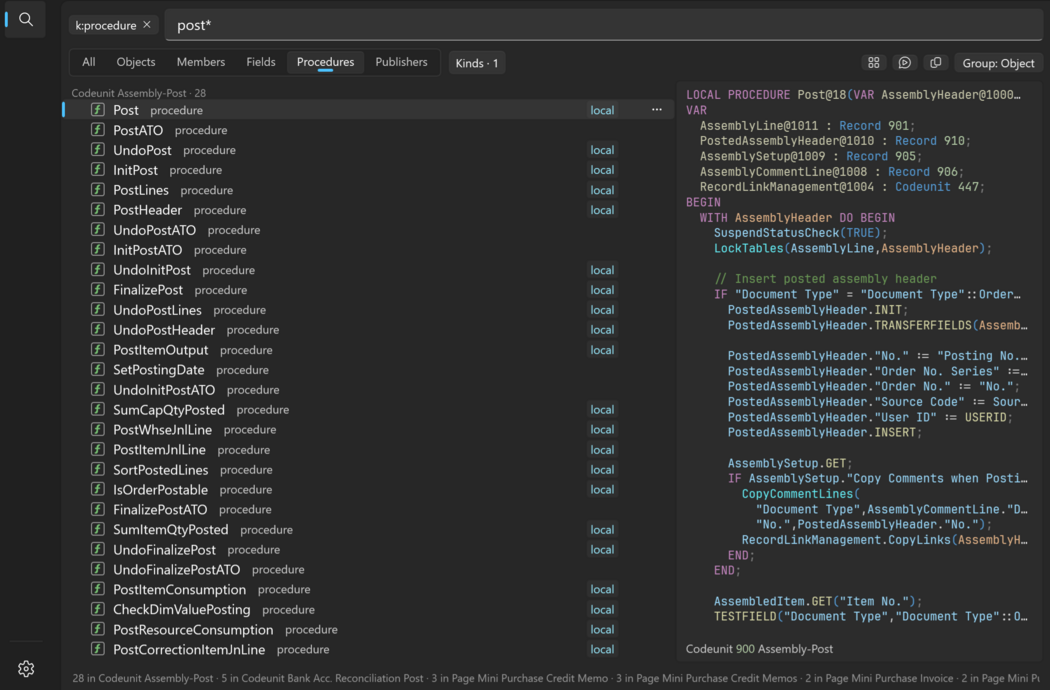Jump to 3 in Page Mini Purchase Credit Memo

pos(520,678)
